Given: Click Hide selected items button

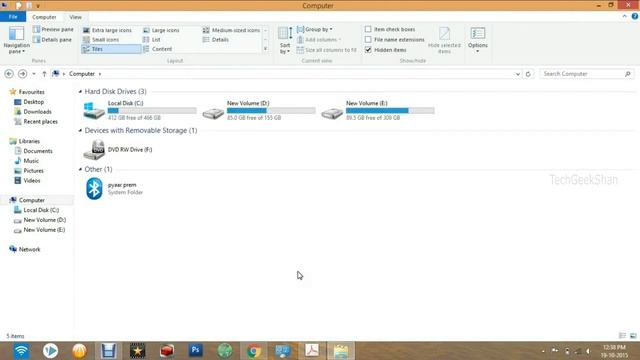Looking at the screenshot, I should coord(444,40).
